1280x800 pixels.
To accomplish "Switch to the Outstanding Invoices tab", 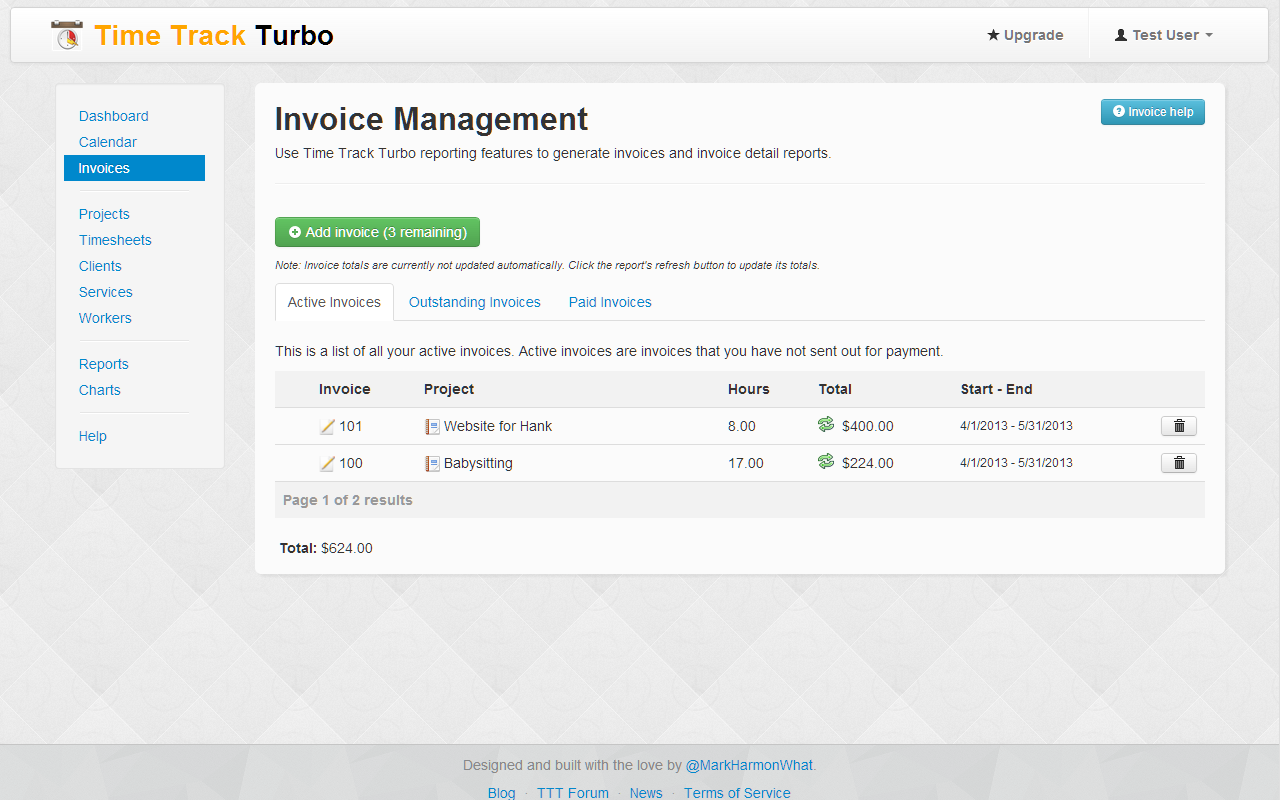I will [474, 301].
